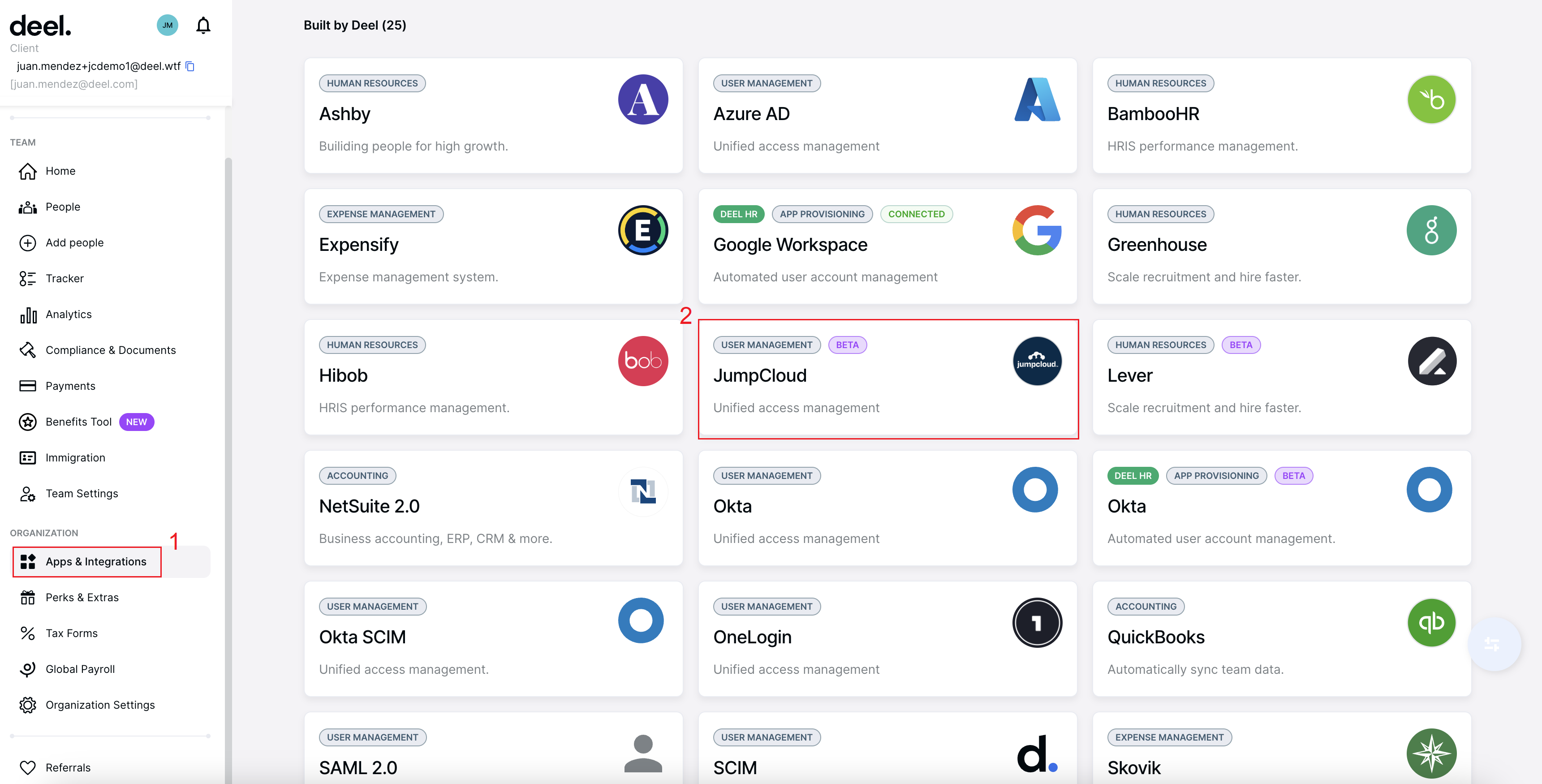Click the Analytics bar chart icon
The image size is (1542, 784).
coord(27,315)
